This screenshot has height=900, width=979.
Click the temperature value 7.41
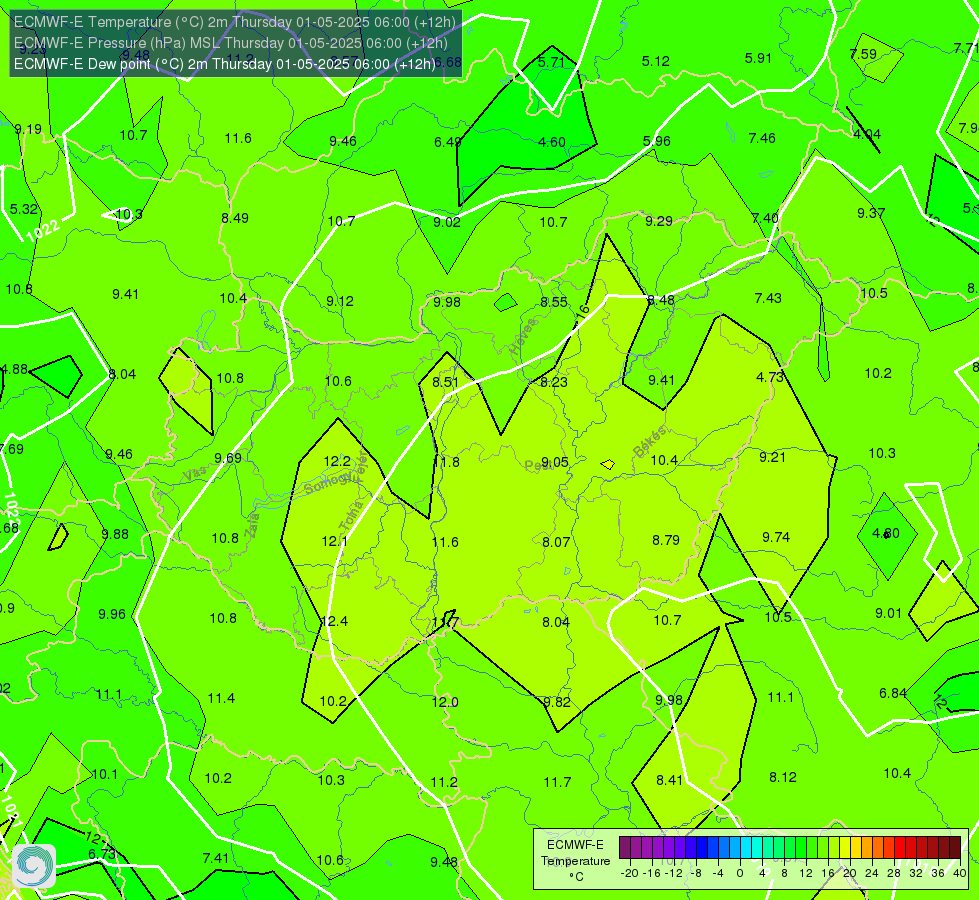click(x=216, y=858)
